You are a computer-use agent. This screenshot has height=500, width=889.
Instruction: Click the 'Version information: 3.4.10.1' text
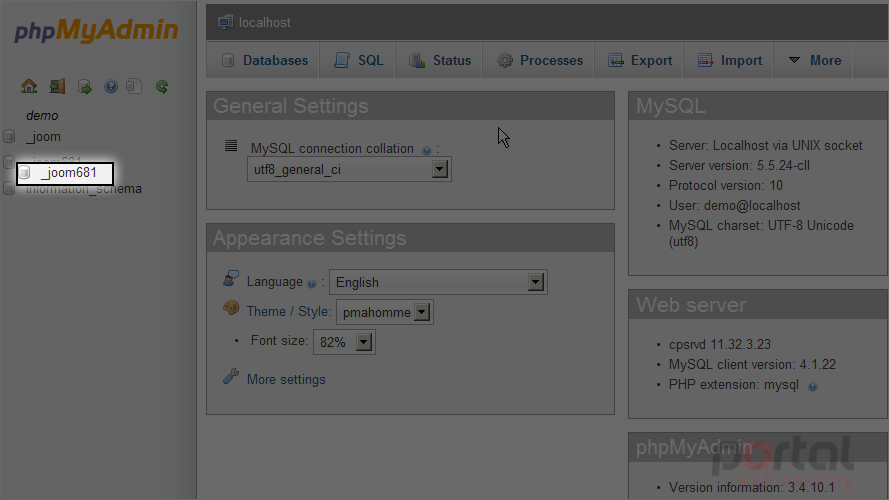point(752,487)
